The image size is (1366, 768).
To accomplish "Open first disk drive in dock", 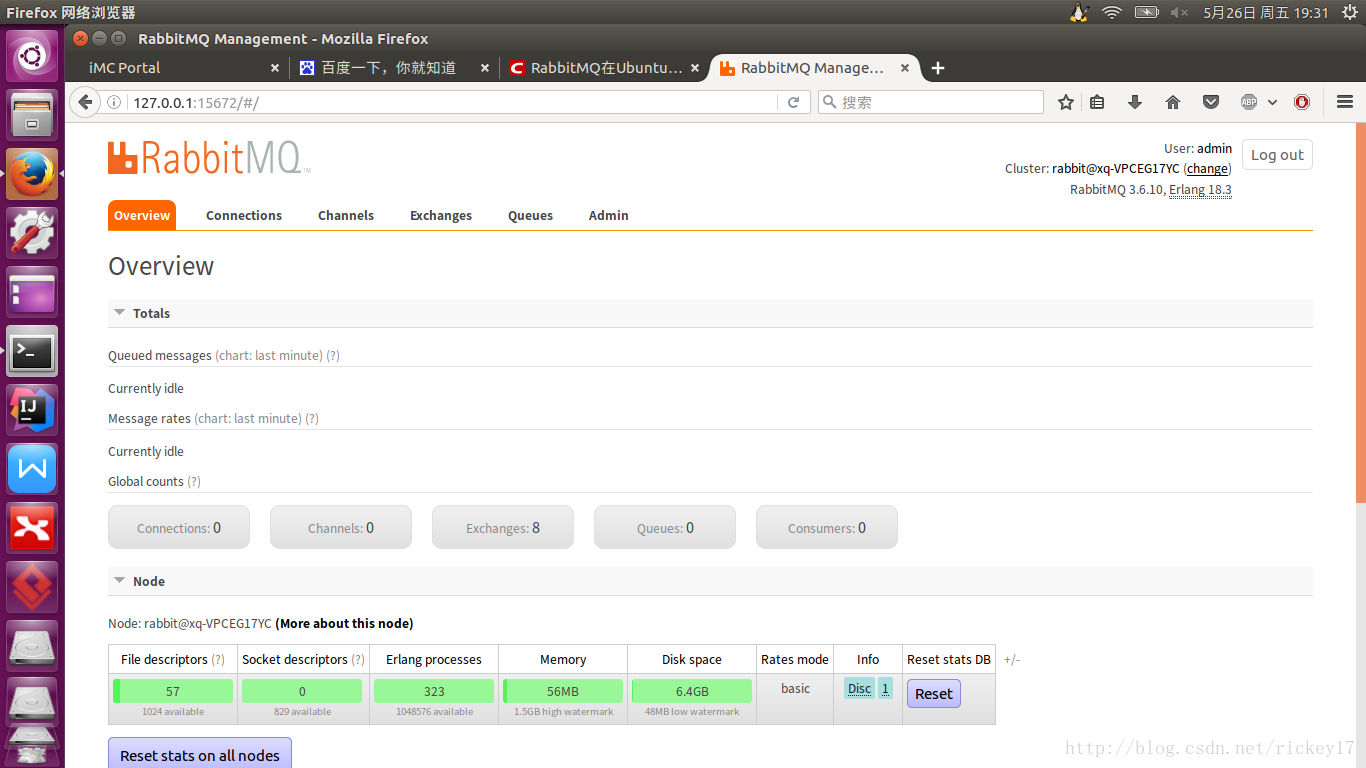I will [x=33, y=646].
